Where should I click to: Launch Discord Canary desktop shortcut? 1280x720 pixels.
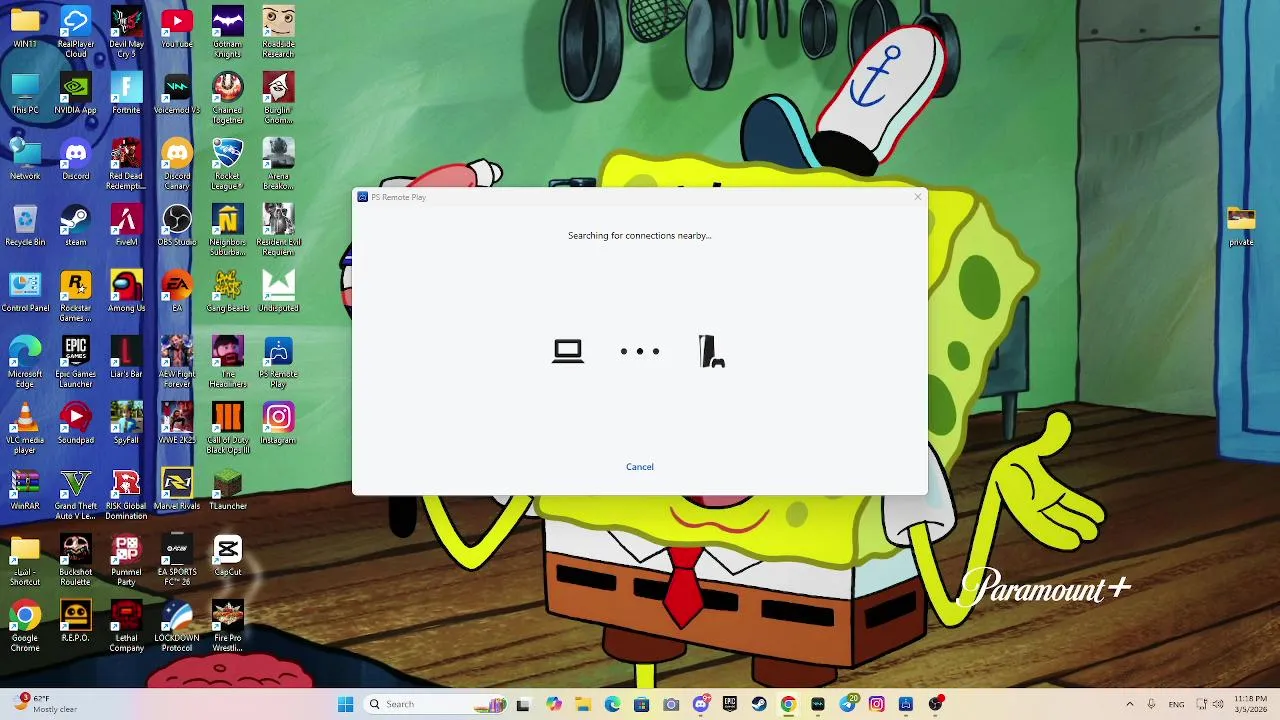coord(177,164)
